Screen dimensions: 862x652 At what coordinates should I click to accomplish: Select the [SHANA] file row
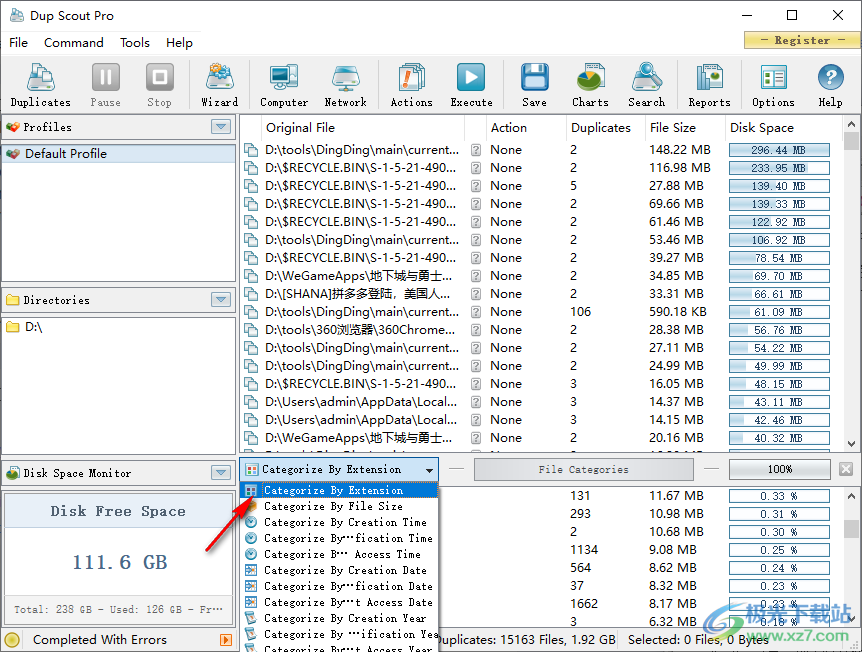click(x=541, y=294)
